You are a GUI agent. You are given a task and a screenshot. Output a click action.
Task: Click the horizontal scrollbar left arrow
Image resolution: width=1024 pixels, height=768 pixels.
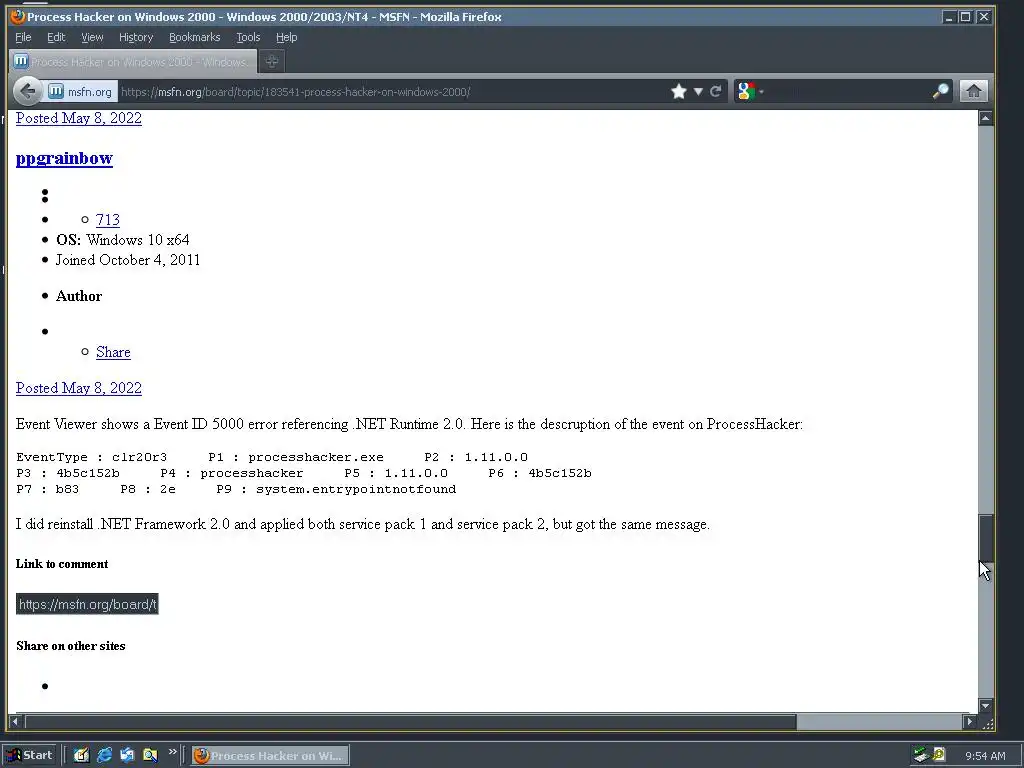click(16, 722)
